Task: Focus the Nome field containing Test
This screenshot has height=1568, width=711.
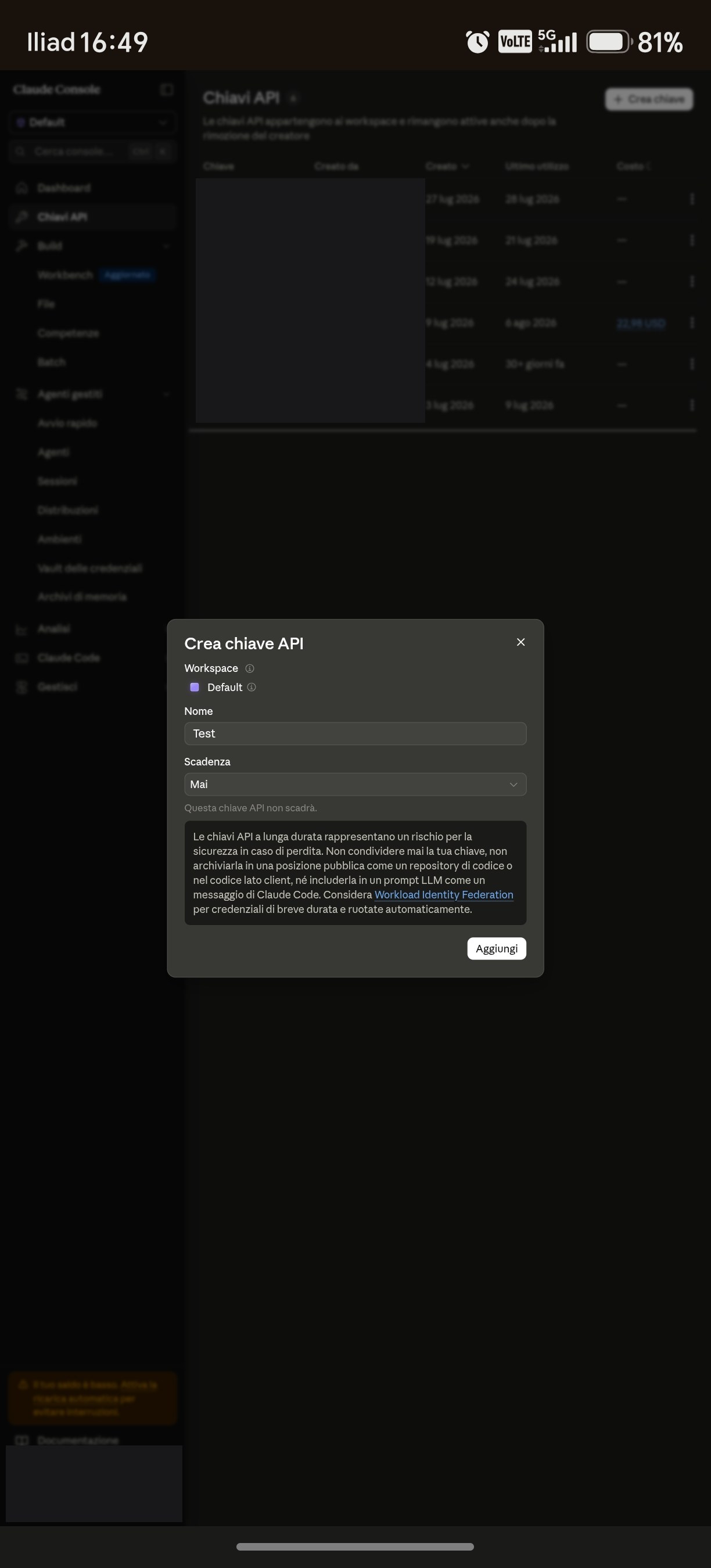Action: point(355,733)
